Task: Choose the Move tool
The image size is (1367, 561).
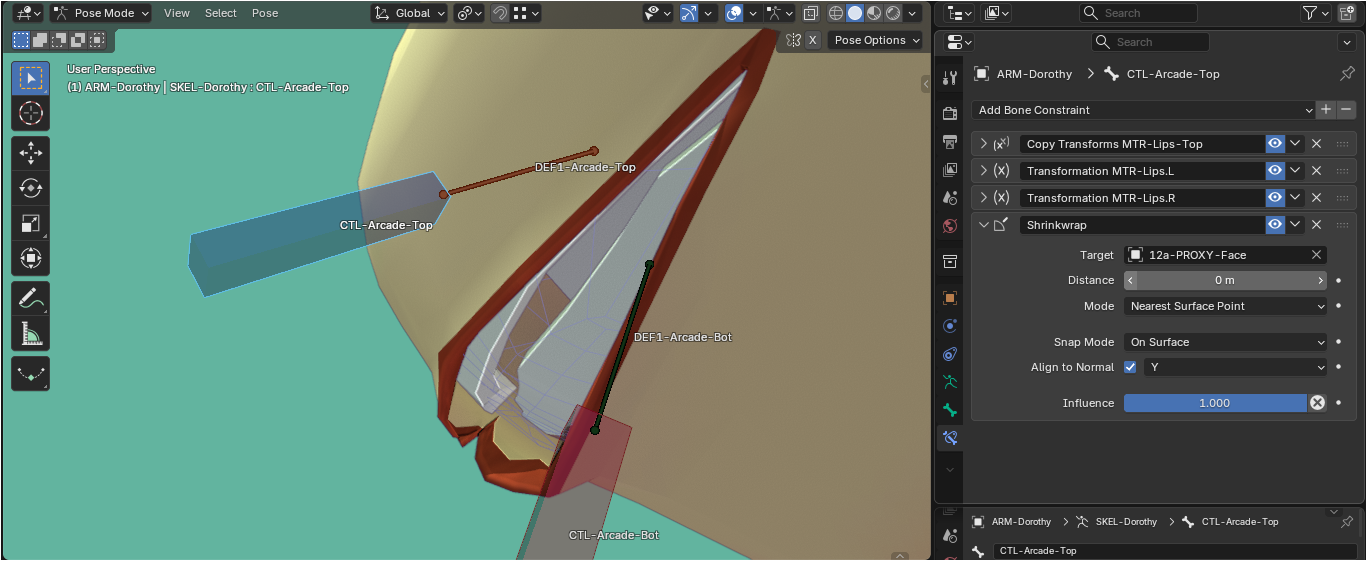Action: pos(30,153)
